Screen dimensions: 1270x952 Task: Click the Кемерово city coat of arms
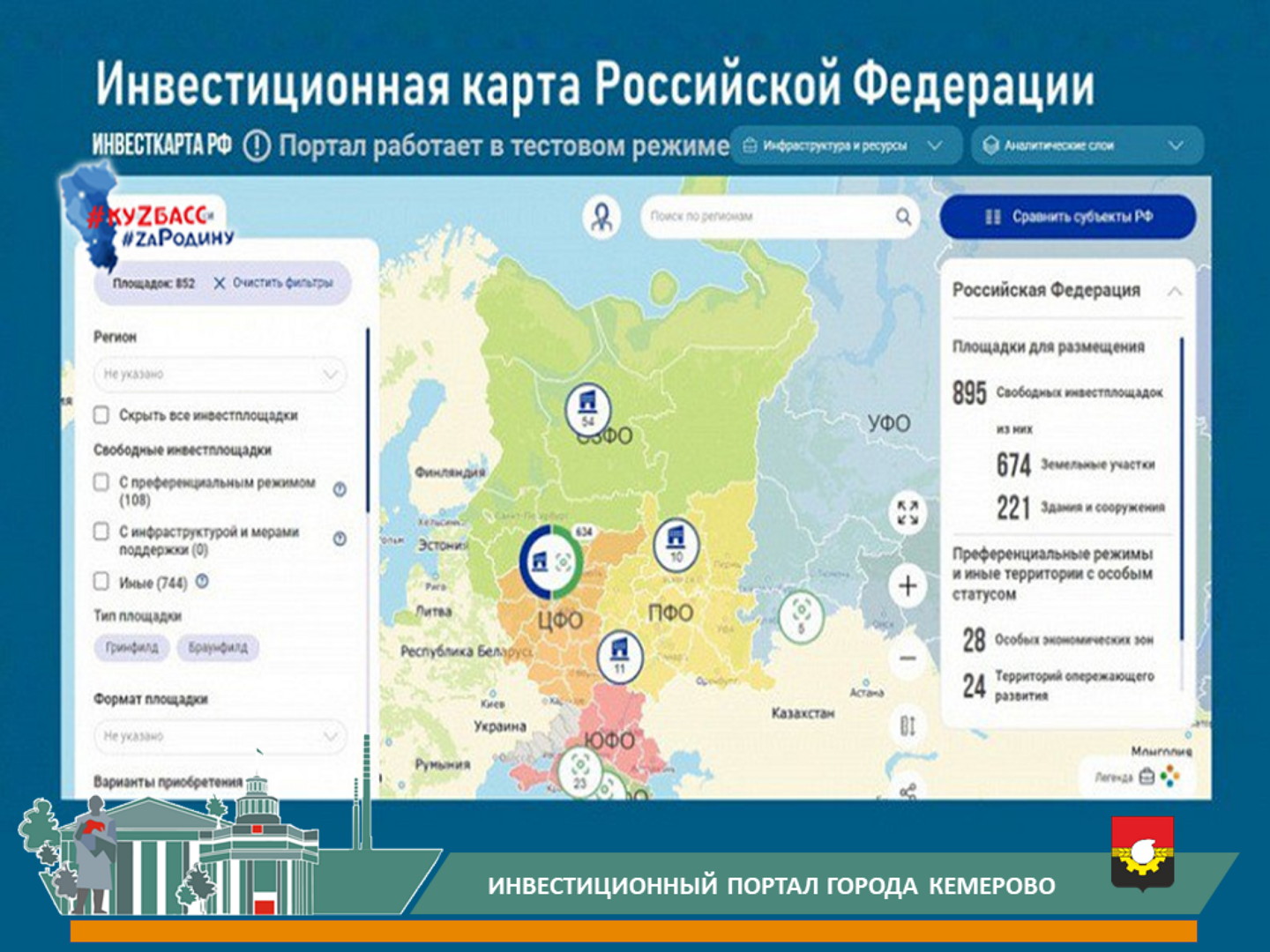(x=1142, y=852)
